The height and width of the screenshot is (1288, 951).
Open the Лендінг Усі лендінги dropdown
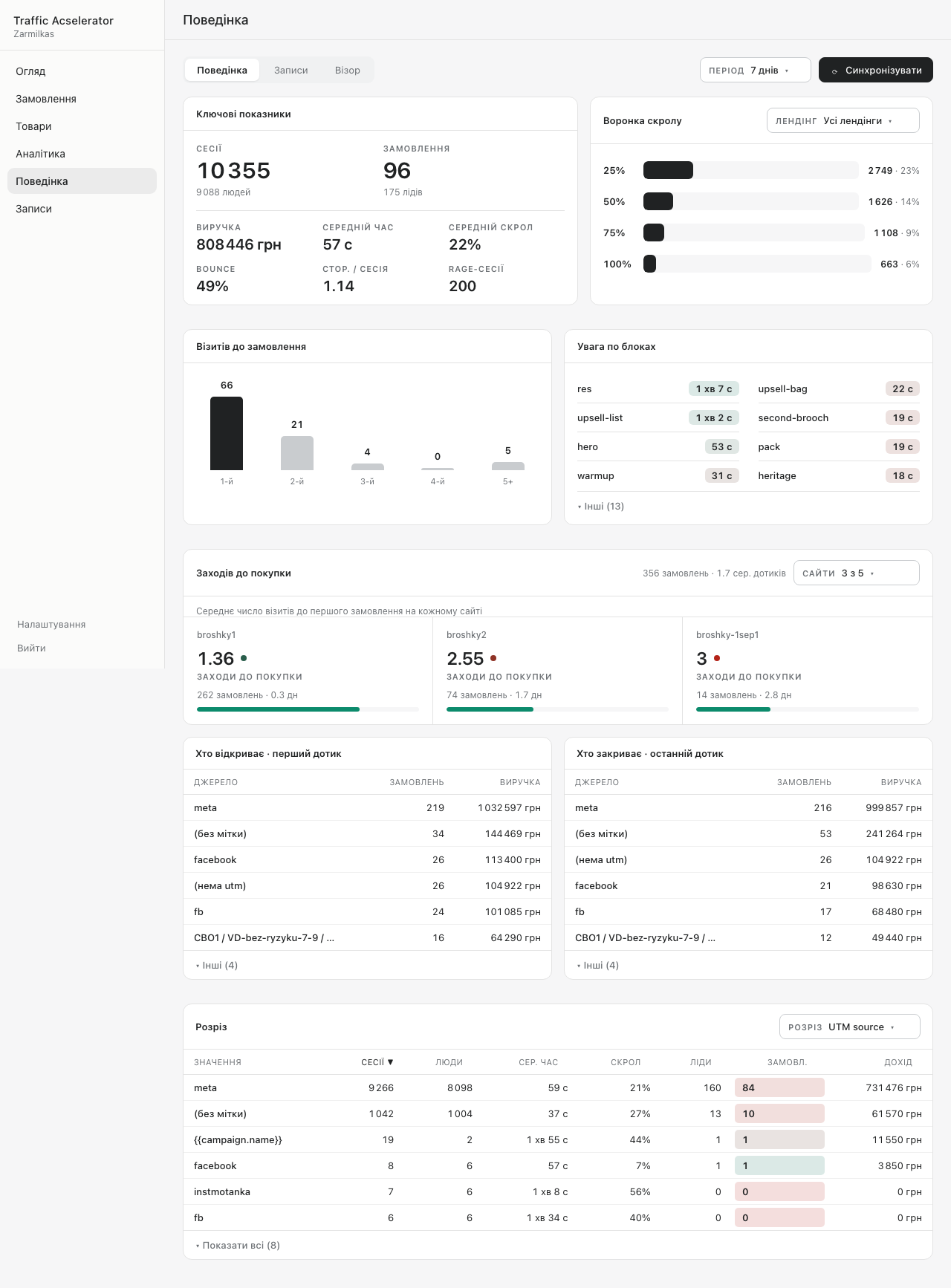843,120
